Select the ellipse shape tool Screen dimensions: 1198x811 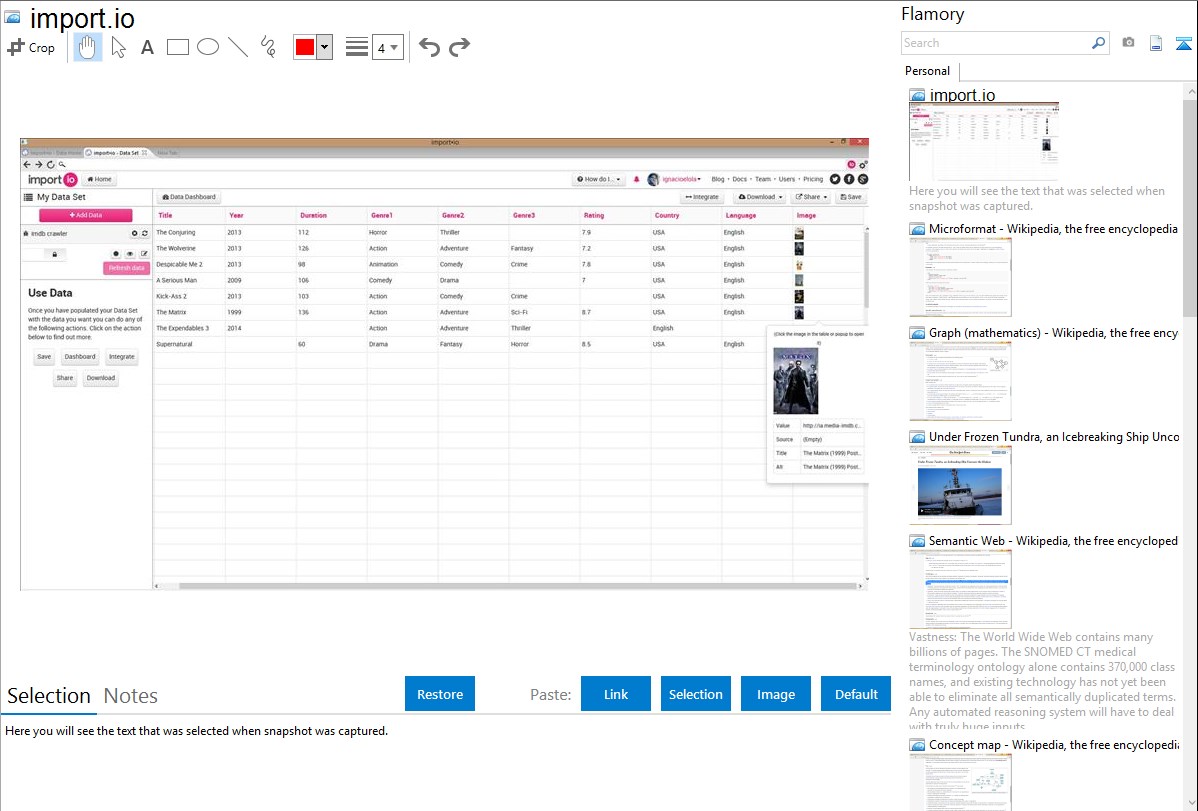(208, 47)
